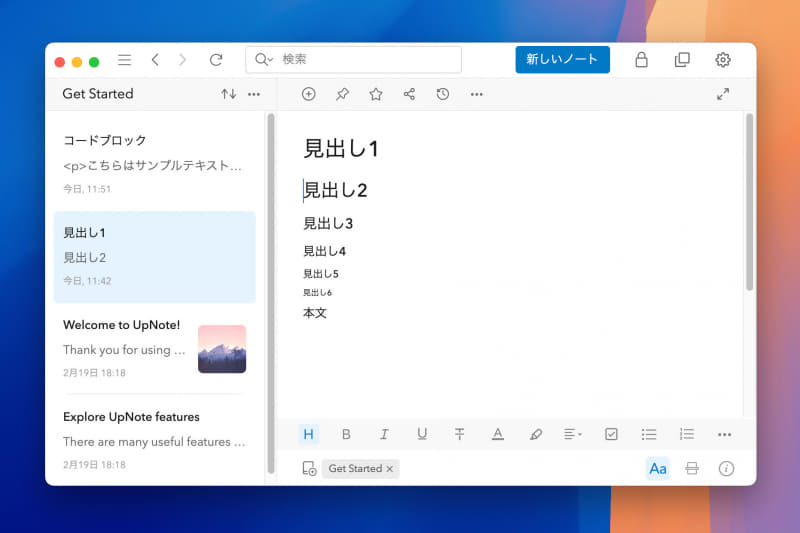Pin the current note
This screenshot has height=533, width=800.
pyautogui.click(x=342, y=94)
